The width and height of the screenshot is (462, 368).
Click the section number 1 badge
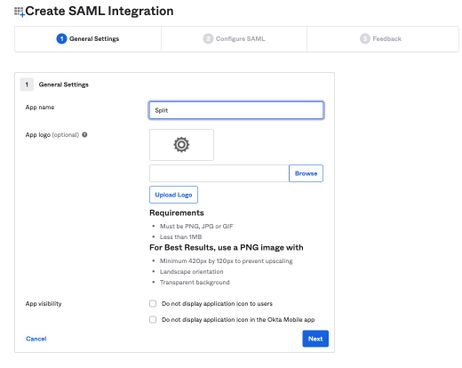pos(27,85)
